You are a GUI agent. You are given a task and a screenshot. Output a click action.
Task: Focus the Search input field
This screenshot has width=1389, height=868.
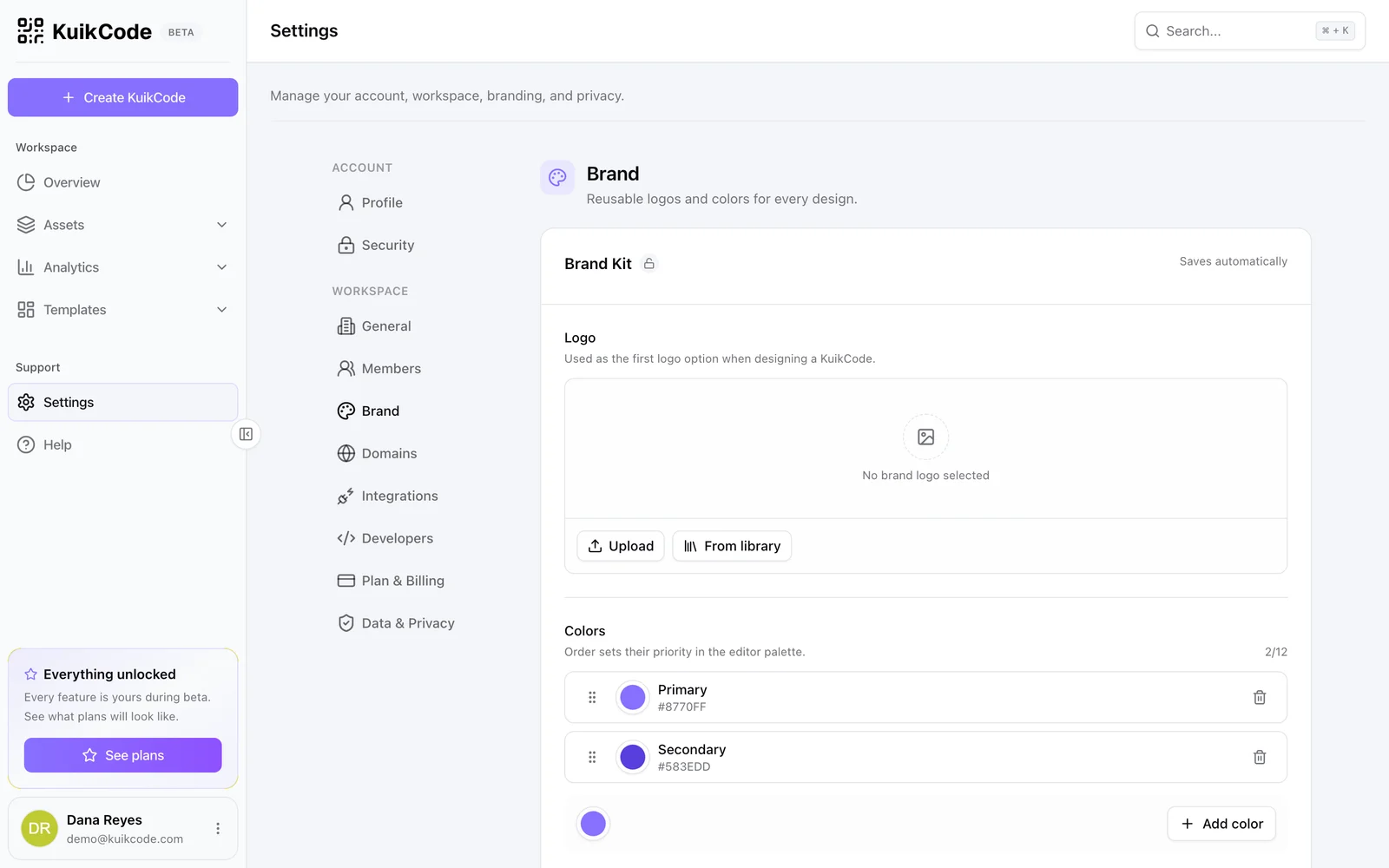1249,31
